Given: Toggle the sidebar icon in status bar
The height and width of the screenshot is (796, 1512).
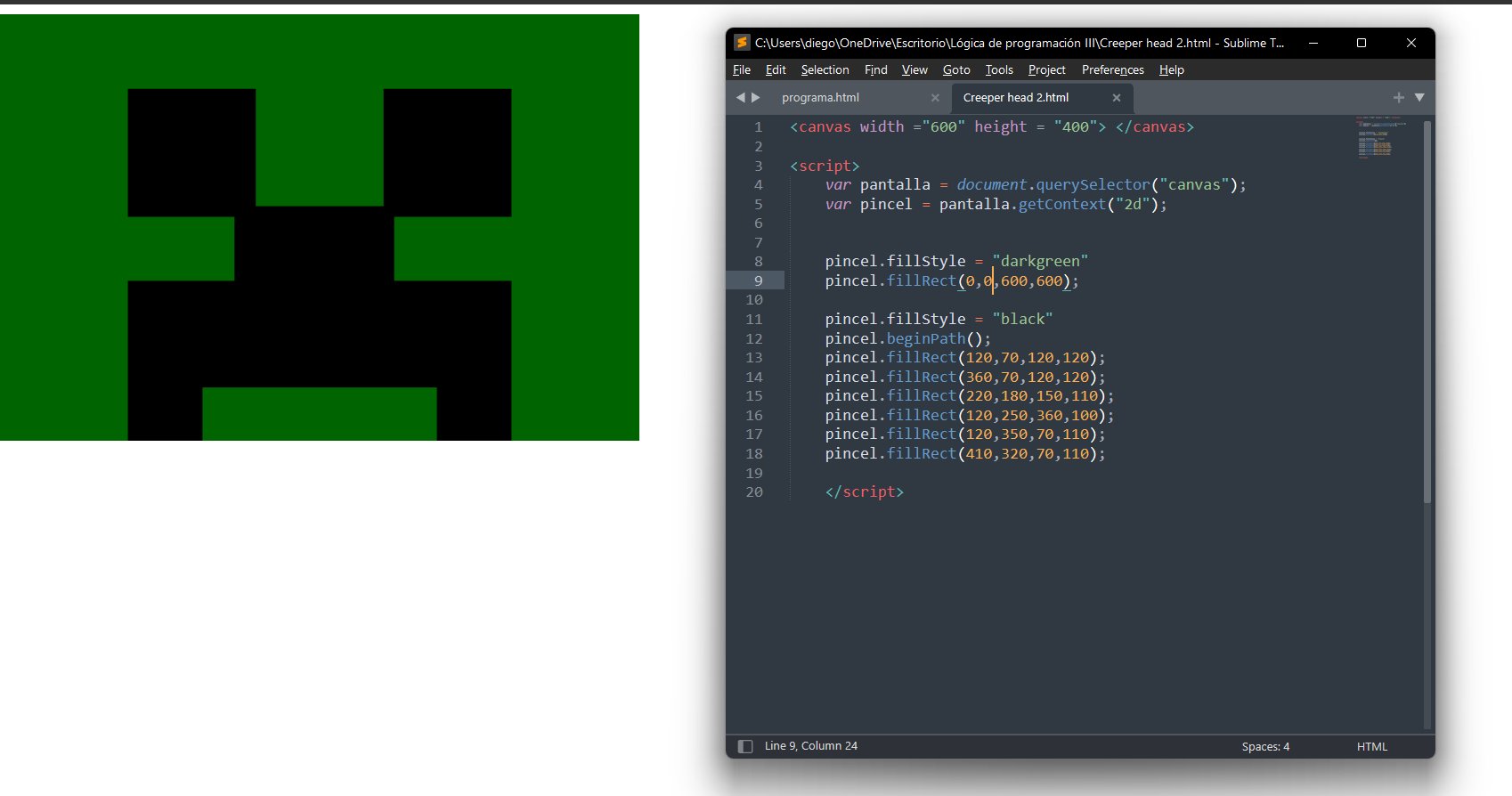Looking at the screenshot, I should tap(745, 746).
